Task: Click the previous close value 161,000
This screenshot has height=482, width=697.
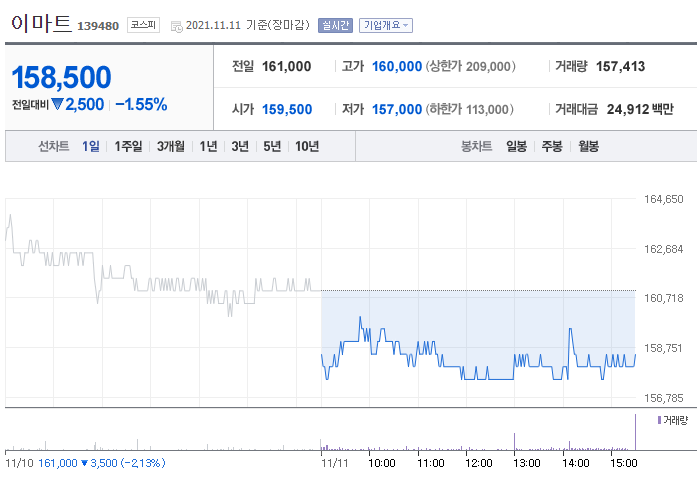Action: (x=286, y=67)
